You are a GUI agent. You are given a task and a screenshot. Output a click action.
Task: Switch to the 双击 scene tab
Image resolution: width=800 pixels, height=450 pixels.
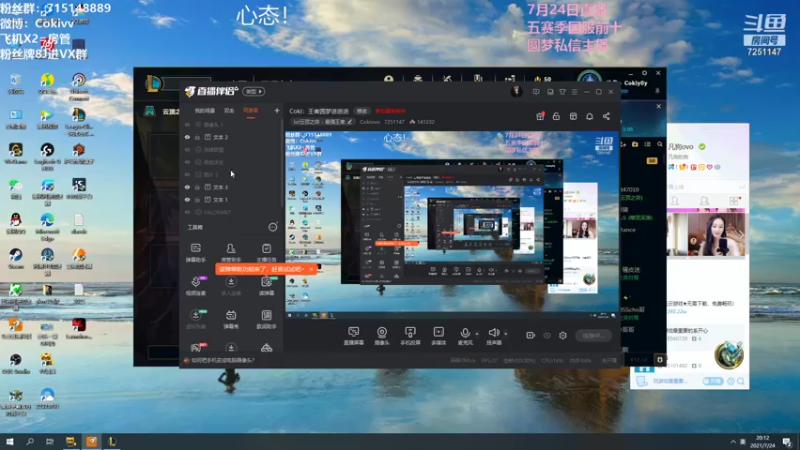(x=229, y=111)
